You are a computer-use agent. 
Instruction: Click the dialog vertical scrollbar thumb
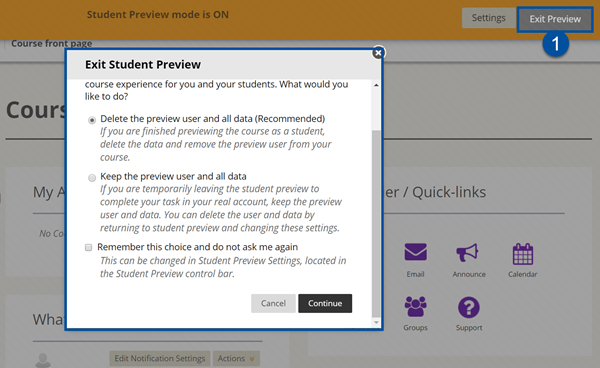(376, 223)
